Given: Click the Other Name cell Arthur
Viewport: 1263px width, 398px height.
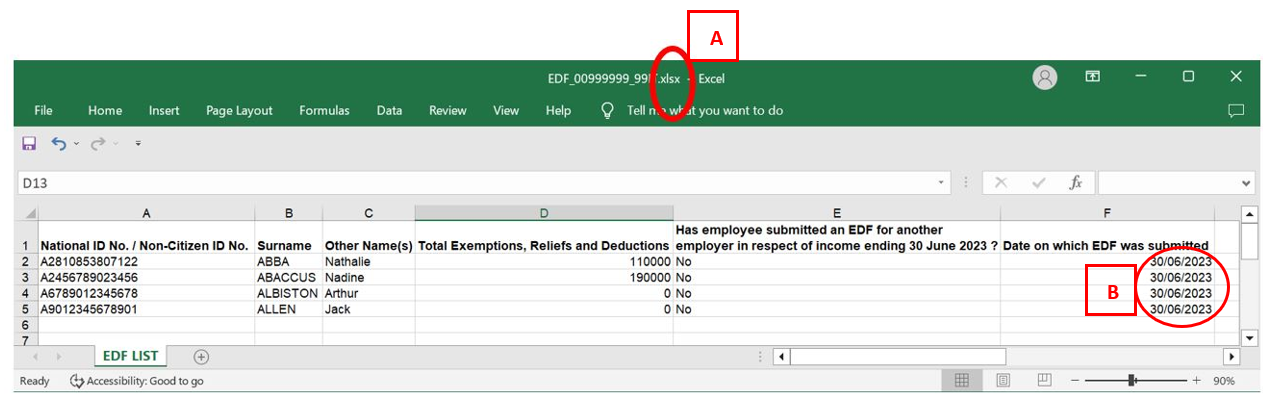Looking at the screenshot, I should 368,293.
